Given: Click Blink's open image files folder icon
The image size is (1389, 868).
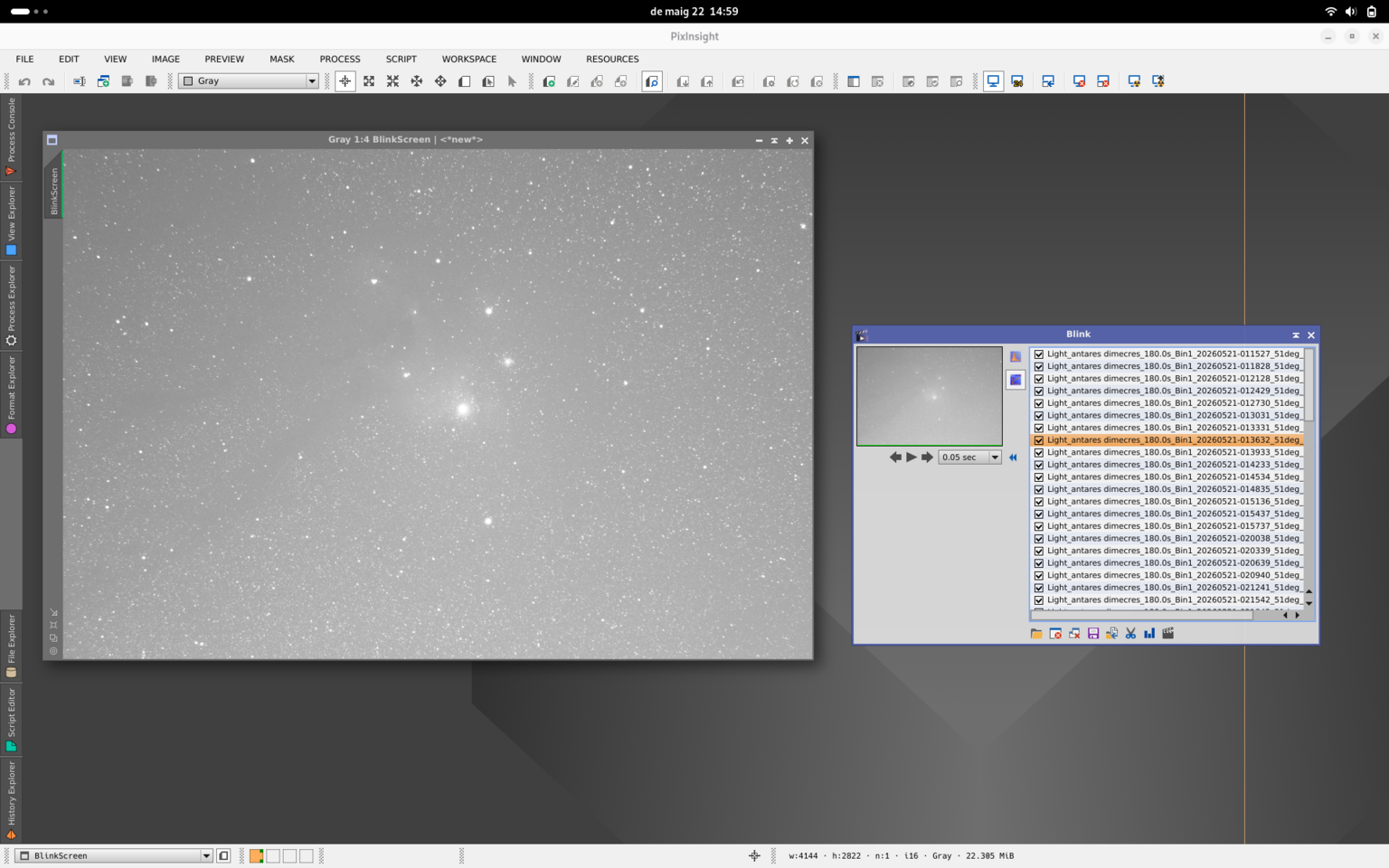Looking at the screenshot, I should 1036,634.
